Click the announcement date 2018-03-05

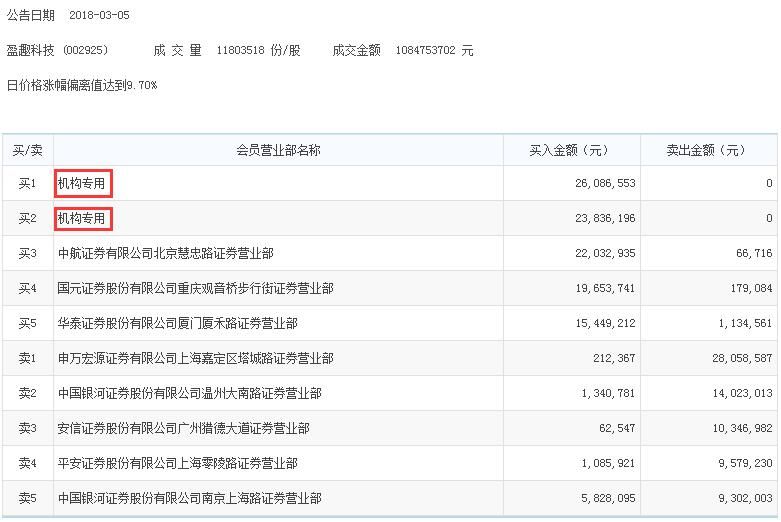pos(99,15)
